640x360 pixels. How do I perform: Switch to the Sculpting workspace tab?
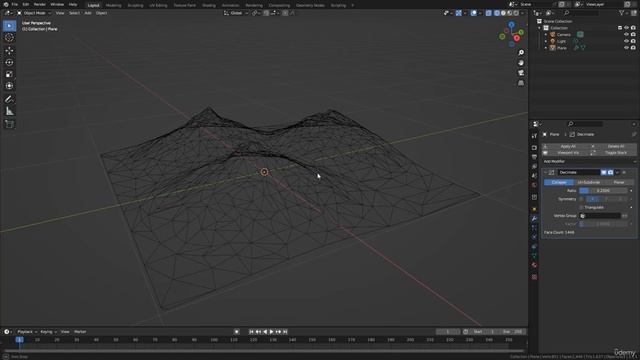(x=135, y=5)
